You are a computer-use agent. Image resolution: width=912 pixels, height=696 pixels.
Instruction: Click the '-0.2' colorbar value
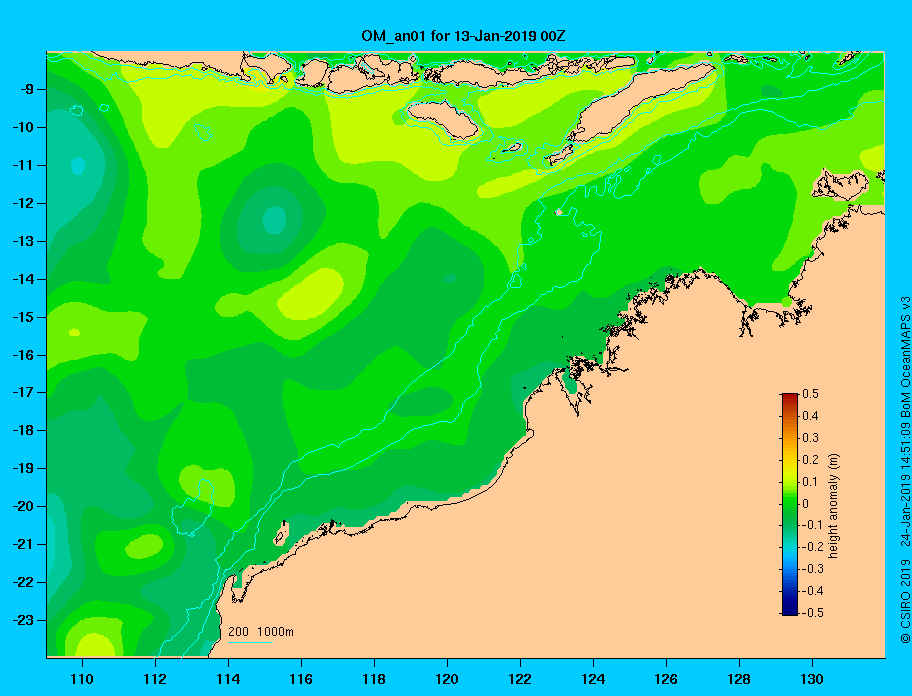[813, 547]
